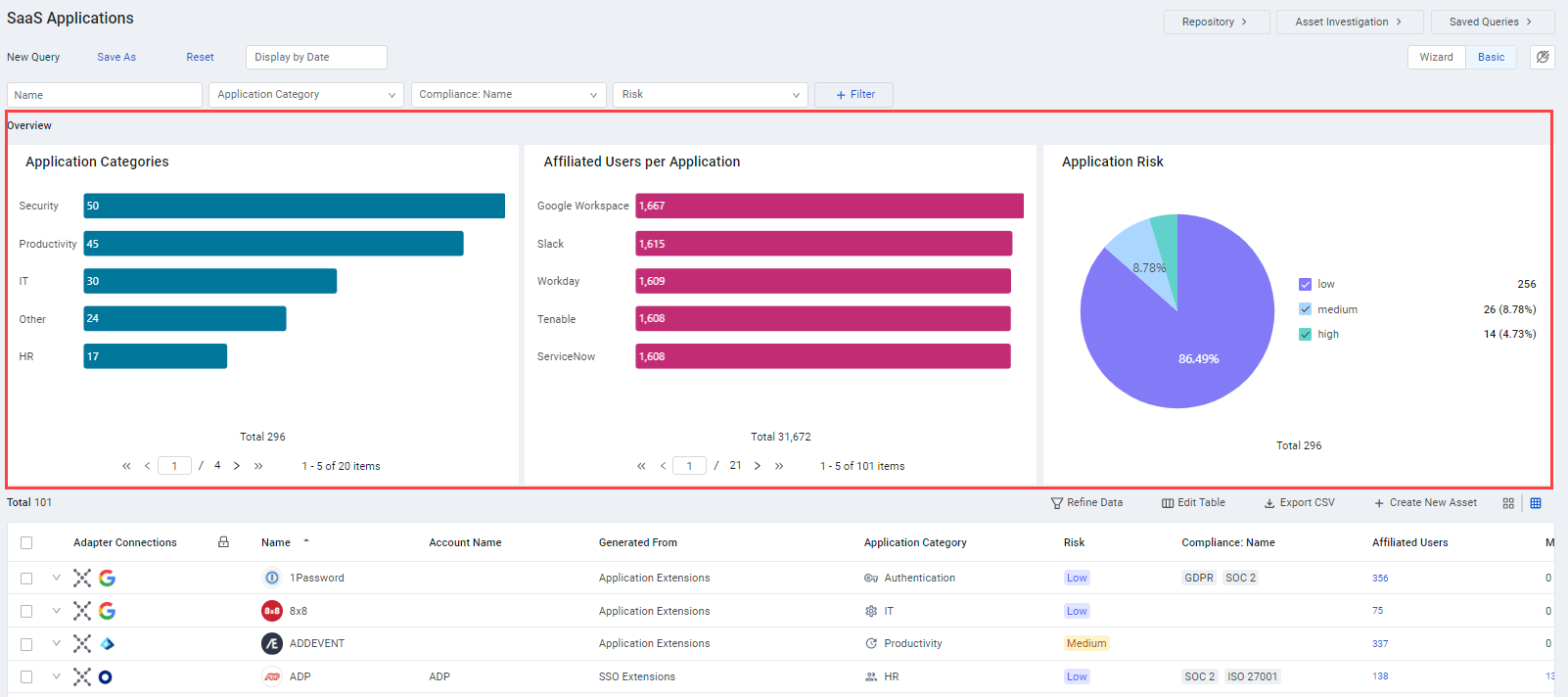Screen dimensions: 1568x697
Task: Toggle the low risk legend checkbox
Action: point(1305,284)
